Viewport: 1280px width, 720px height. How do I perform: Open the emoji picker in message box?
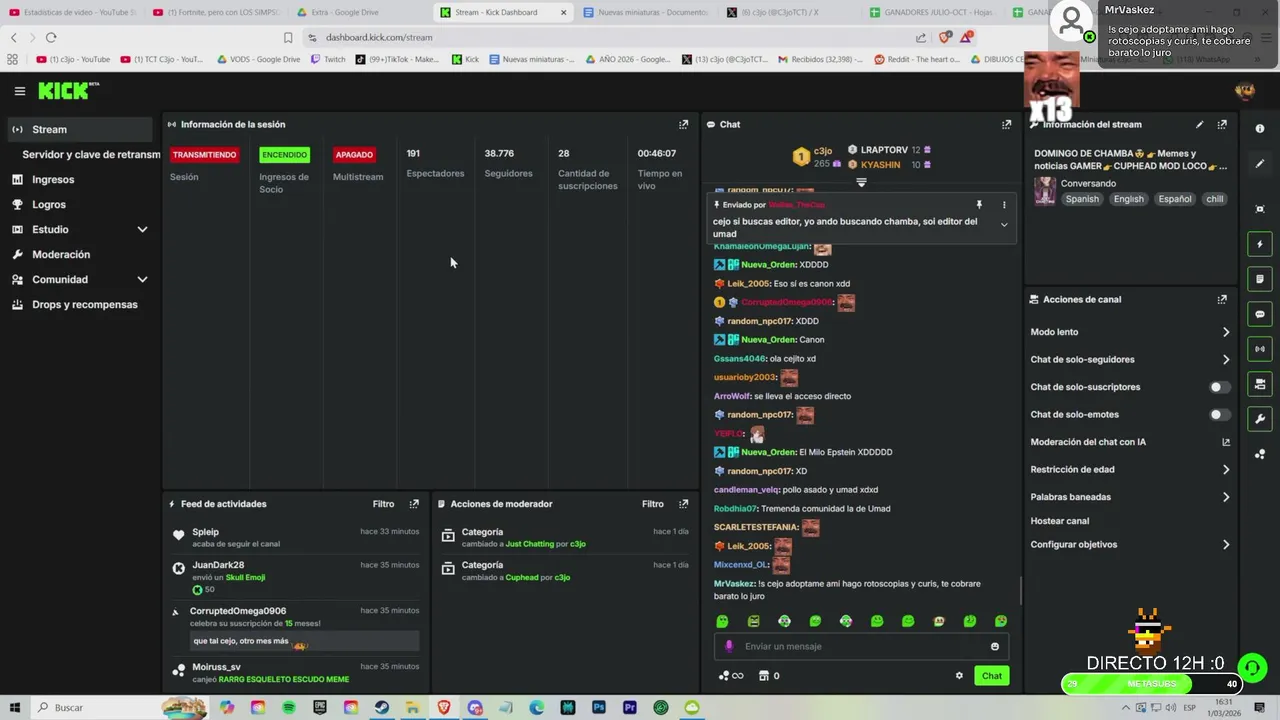pos(995,647)
